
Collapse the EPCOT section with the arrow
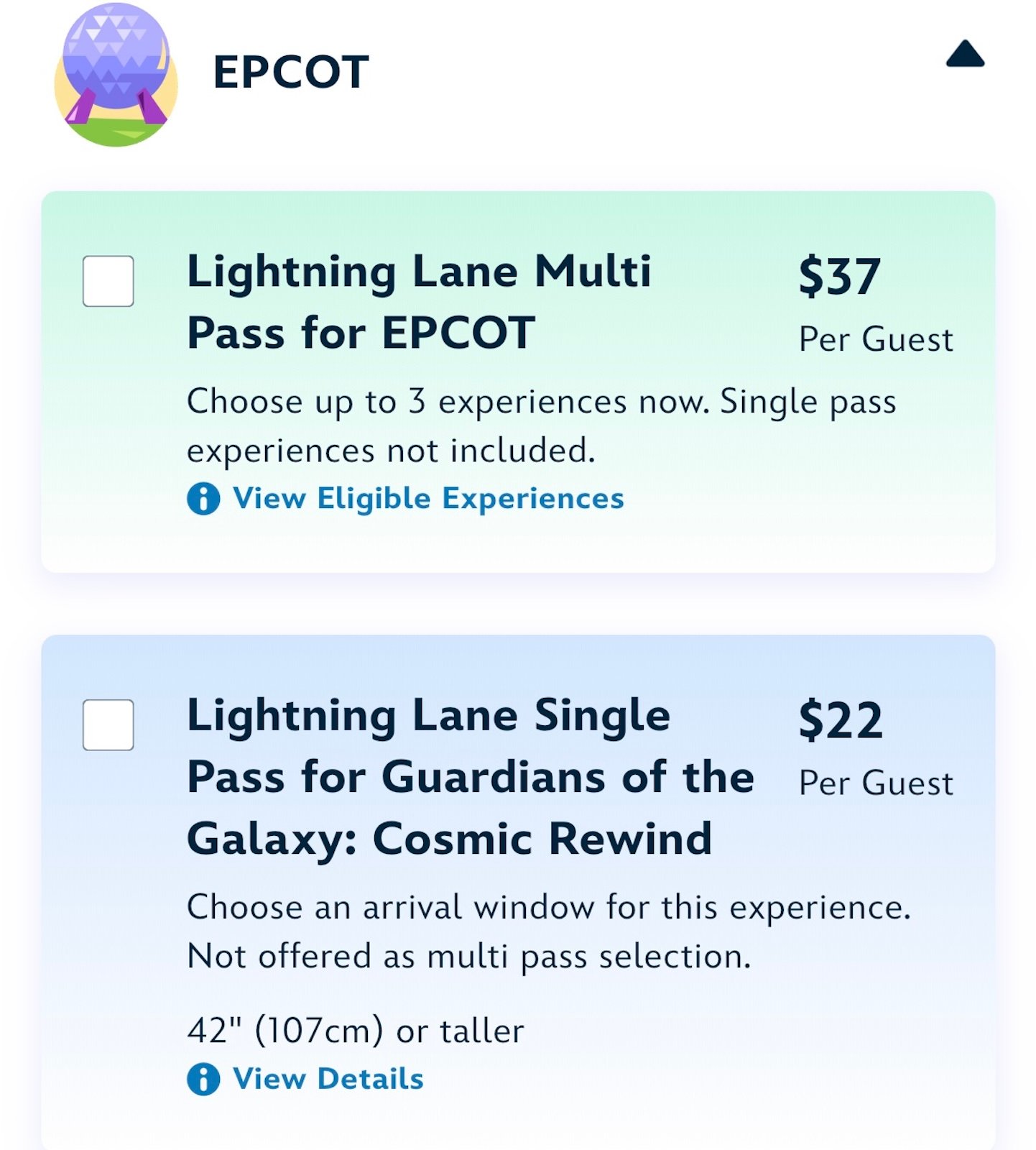(965, 55)
